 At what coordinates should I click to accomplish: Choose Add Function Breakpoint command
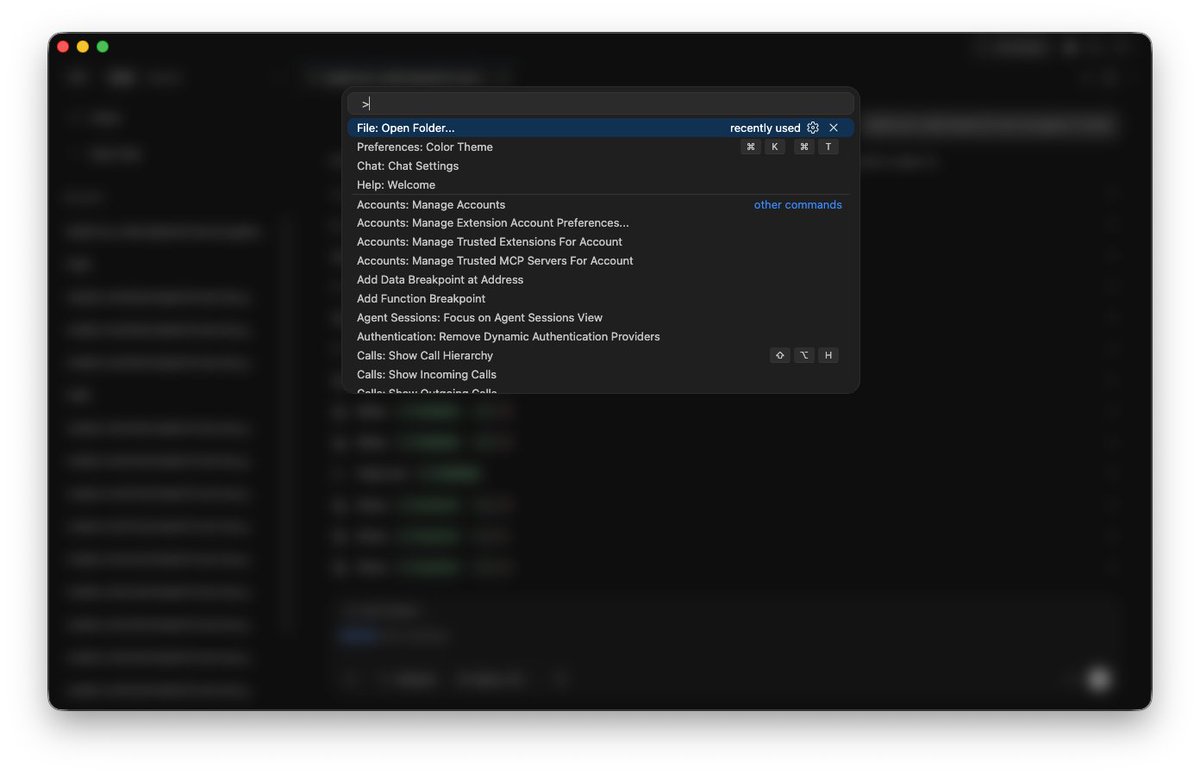click(x=600, y=299)
